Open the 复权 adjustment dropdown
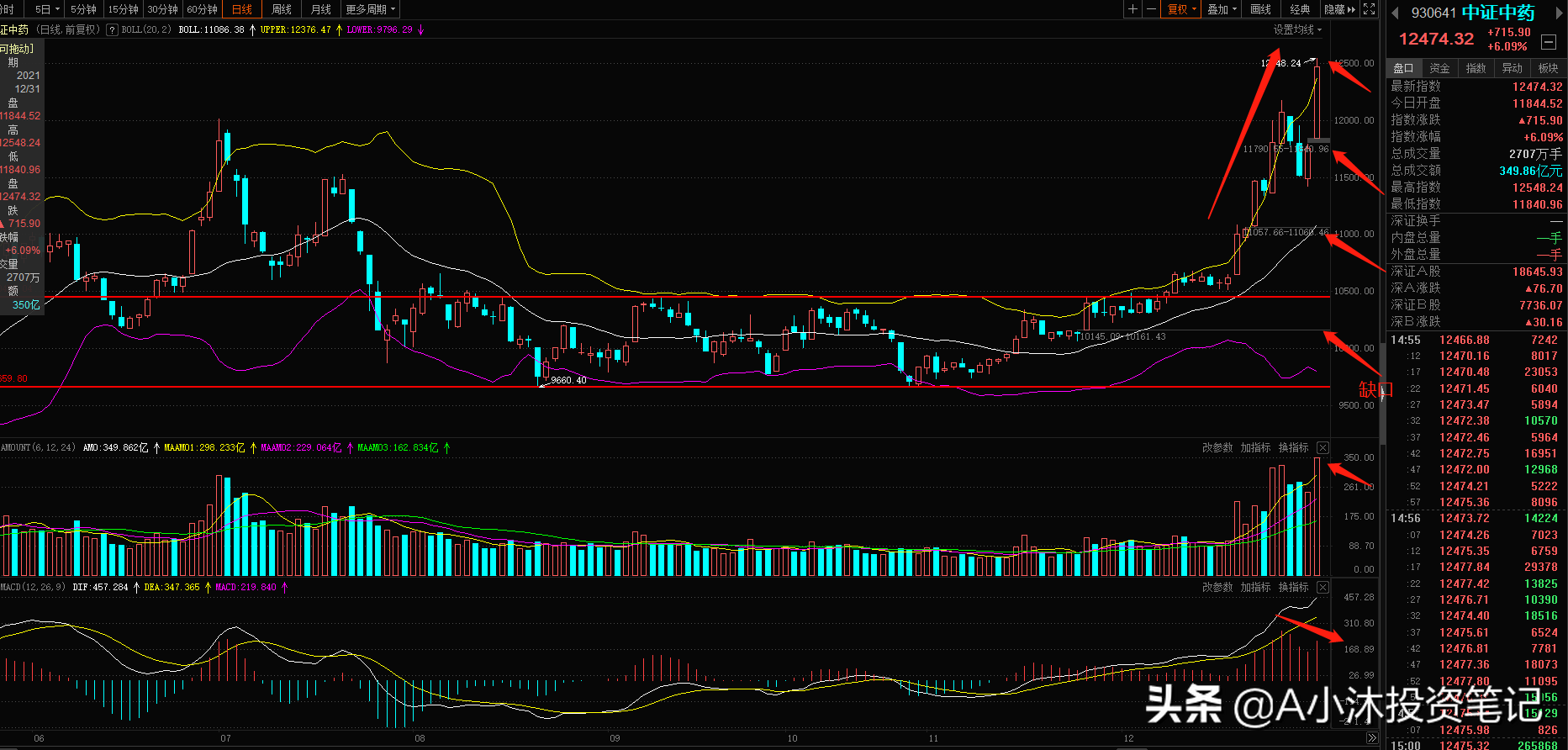The width and height of the screenshot is (1568, 750). (1181, 9)
